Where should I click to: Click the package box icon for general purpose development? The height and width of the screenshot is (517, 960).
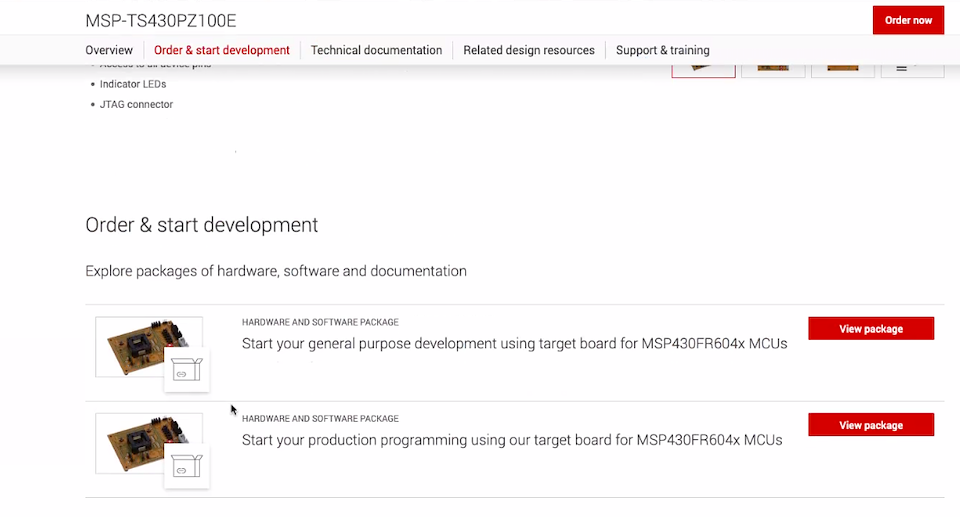pos(186,370)
